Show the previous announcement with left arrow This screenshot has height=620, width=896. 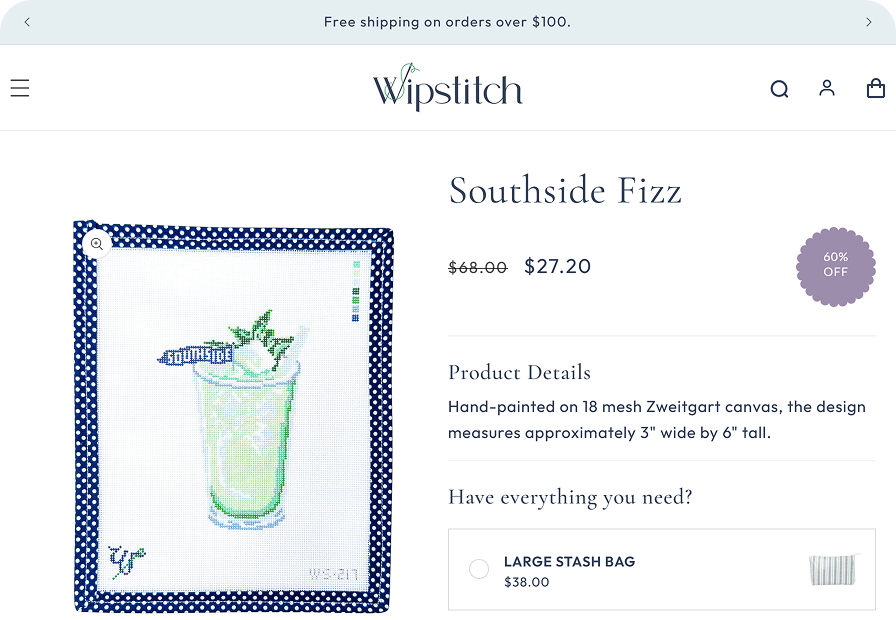[x=27, y=22]
